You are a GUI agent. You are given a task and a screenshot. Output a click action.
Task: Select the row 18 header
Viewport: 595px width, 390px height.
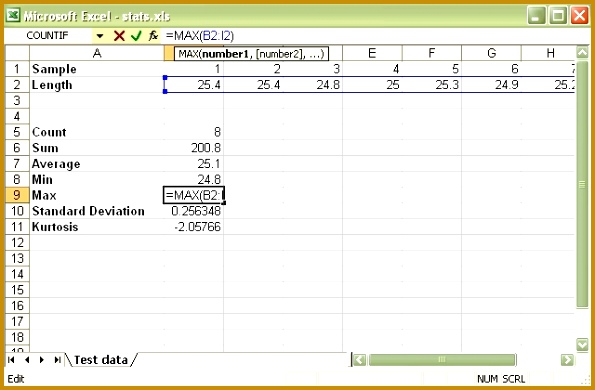coord(17,337)
